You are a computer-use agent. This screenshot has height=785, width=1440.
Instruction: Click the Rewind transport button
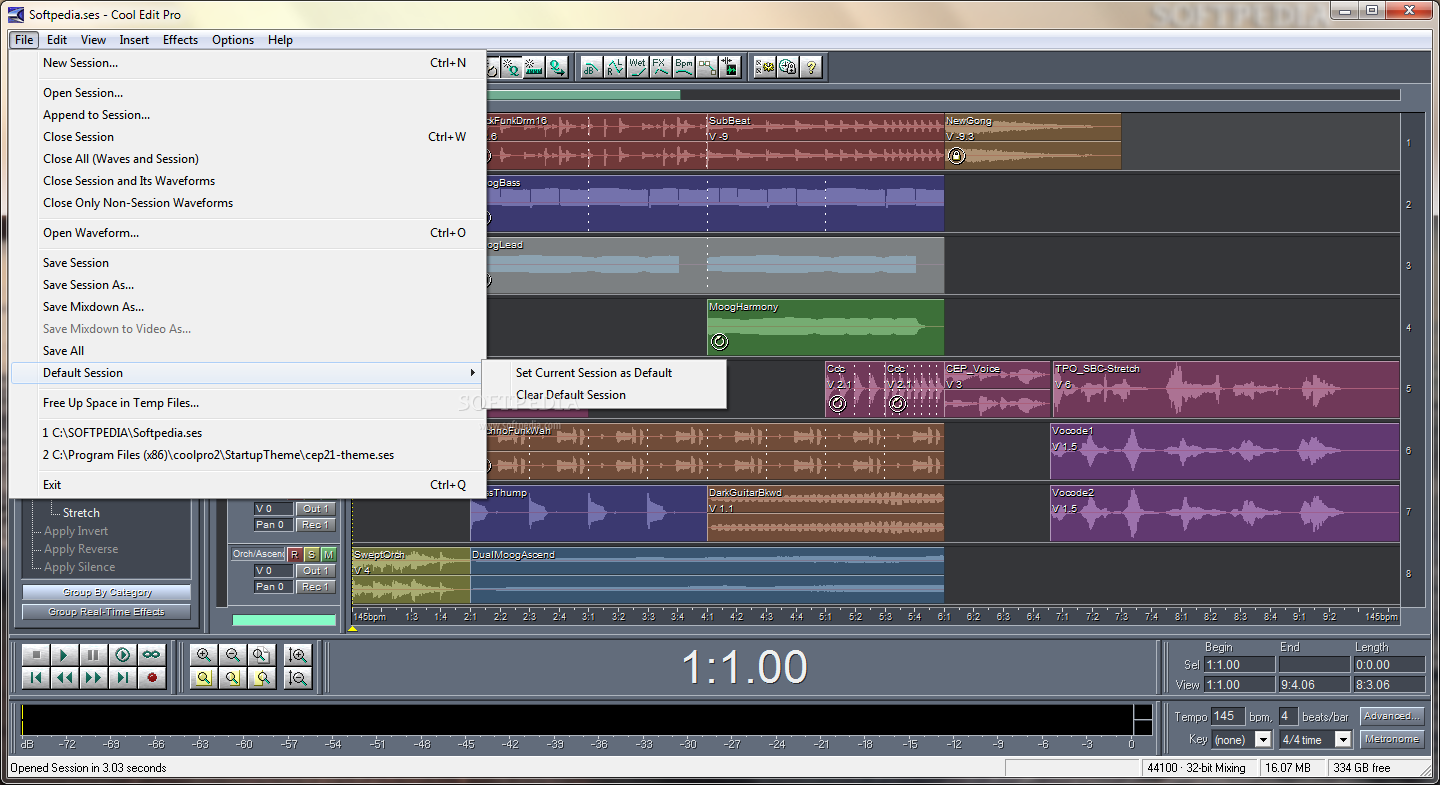[x=64, y=678]
